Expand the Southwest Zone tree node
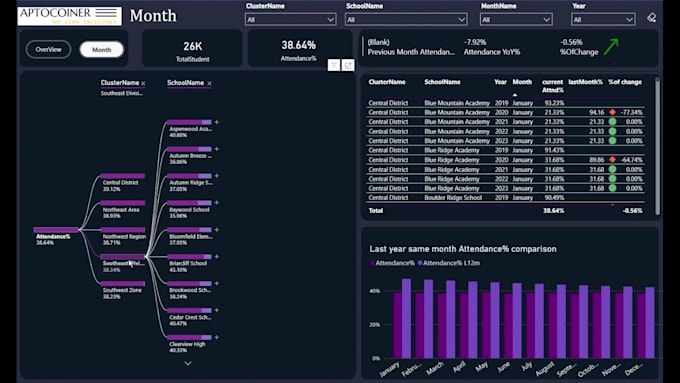Image resolution: width=680 pixels, height=383 pixels. (x=123, y=284)
